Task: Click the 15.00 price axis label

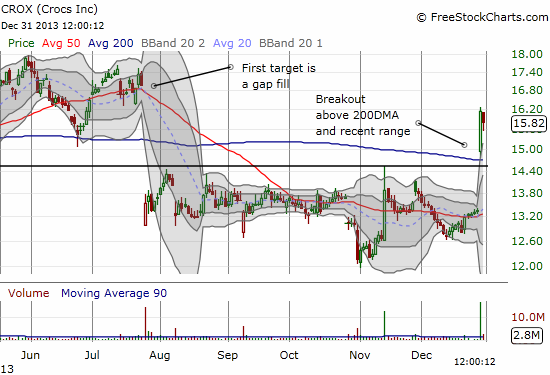Action: click(527, 149)
